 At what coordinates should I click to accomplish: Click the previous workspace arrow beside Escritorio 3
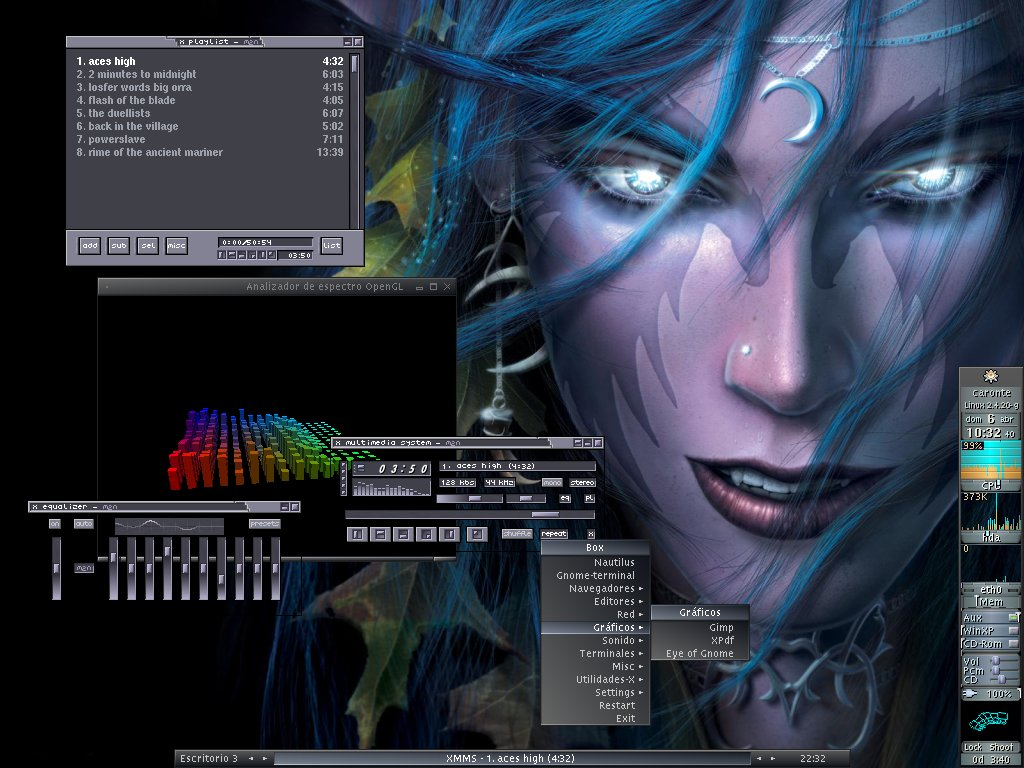pos(251,759)
